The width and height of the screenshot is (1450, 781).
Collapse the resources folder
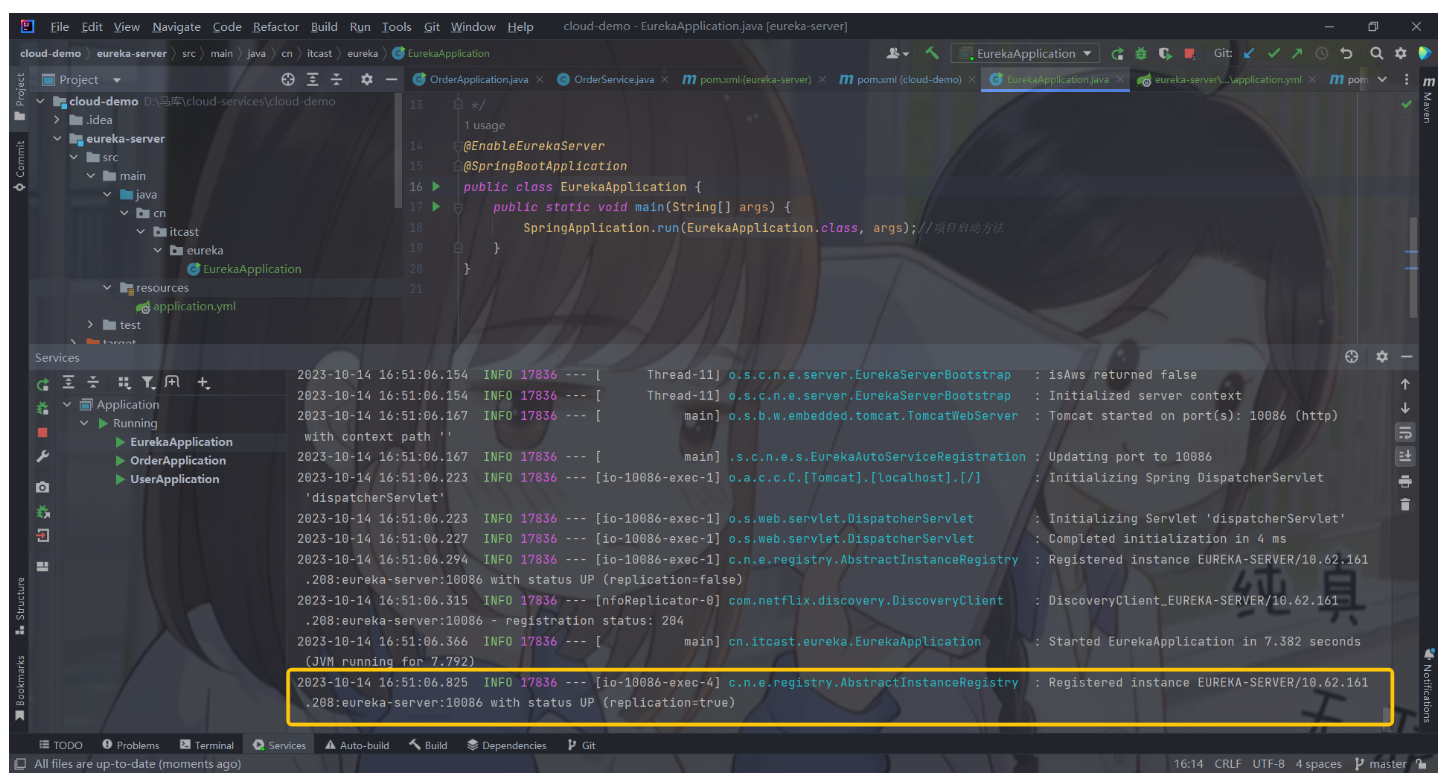[107, 288]
